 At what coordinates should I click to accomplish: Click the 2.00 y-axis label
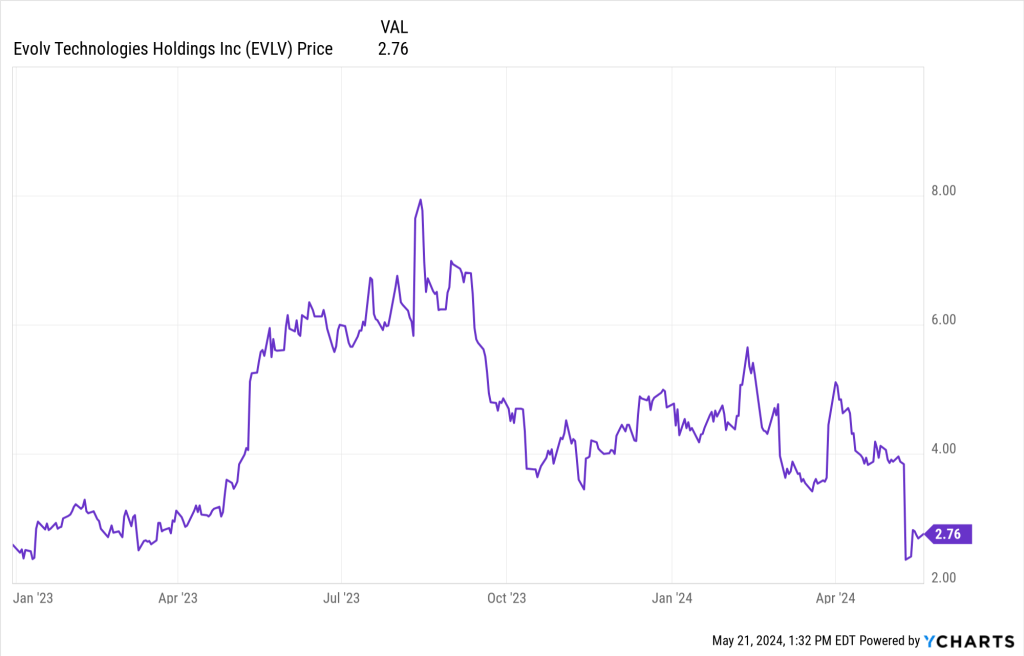click(x=944, y=578)
